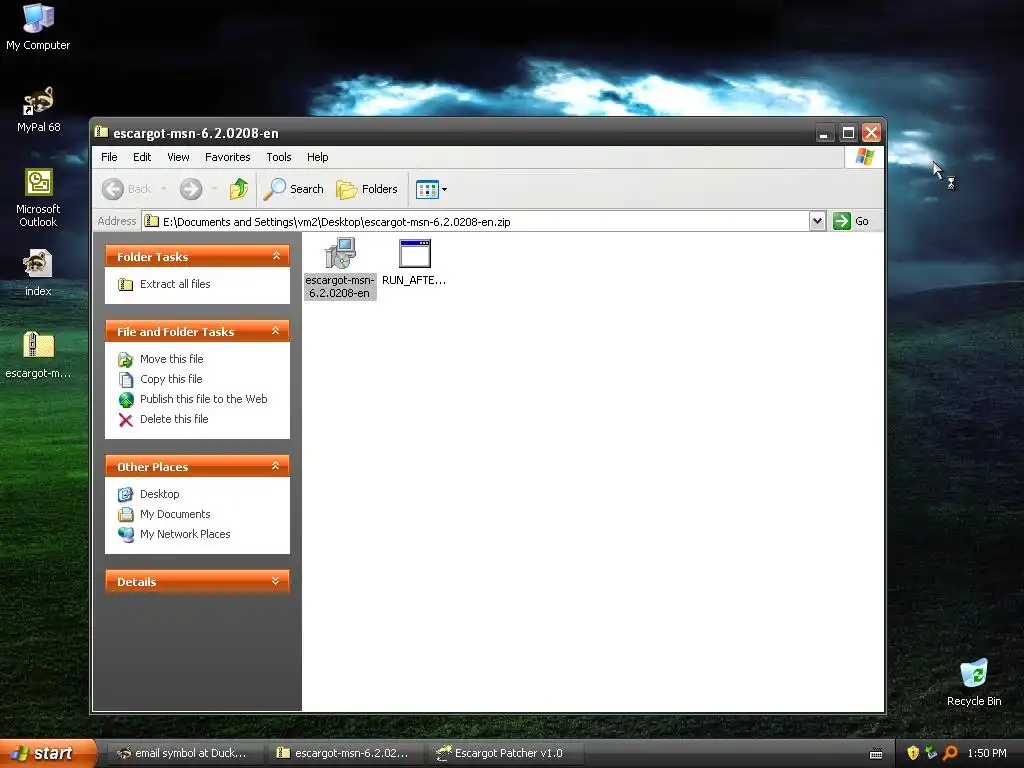1024x768 pixels.
Task: Open the Search pane
Action: pyautogui.click(x=293, y=189)
